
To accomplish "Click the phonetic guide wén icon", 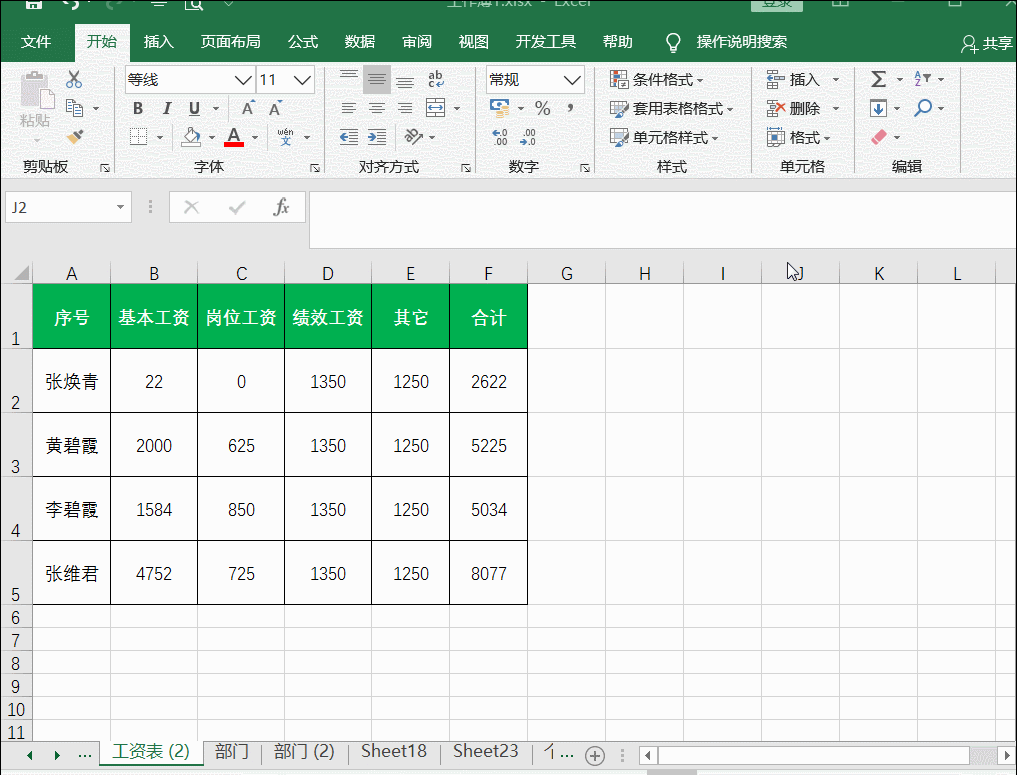I will coord(285,137).
